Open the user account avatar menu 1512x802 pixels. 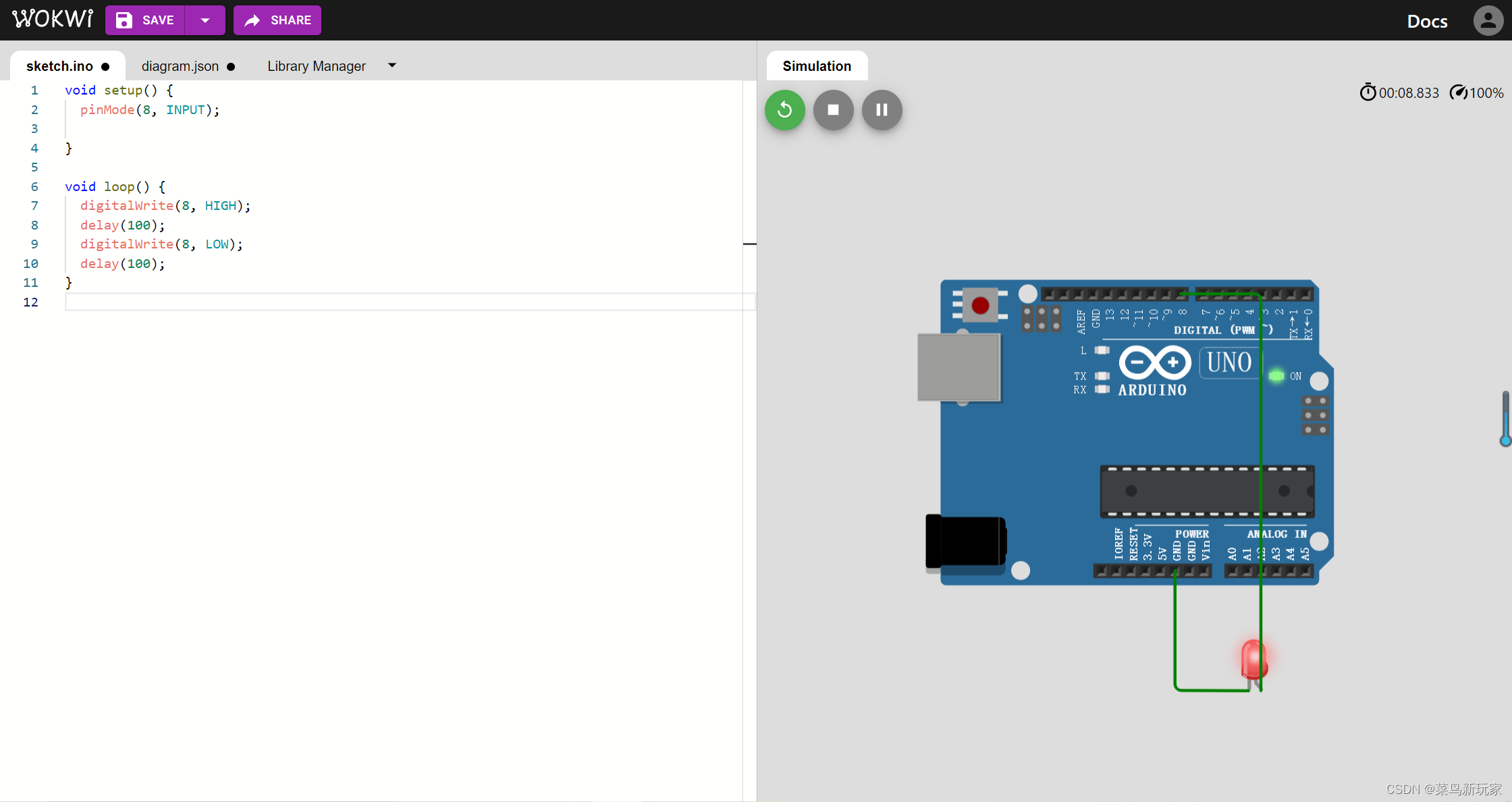[x=1488, y=20]
